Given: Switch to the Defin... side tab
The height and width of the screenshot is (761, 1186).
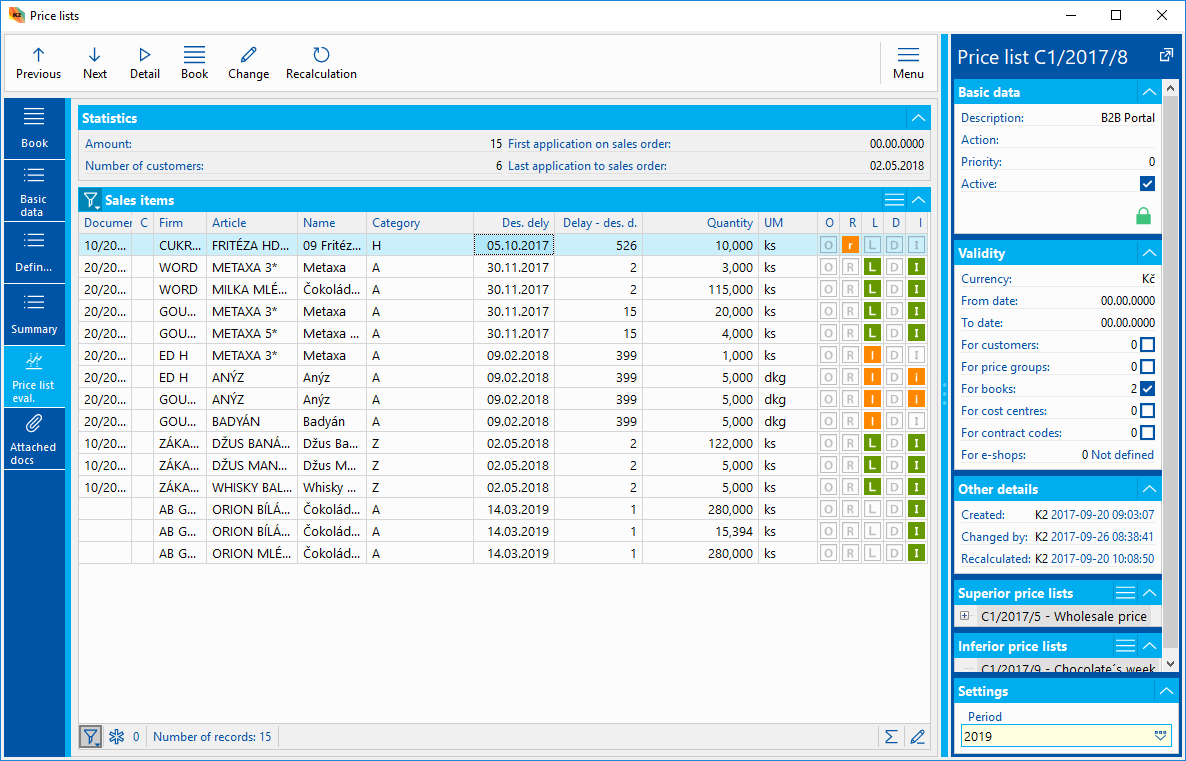Looking at the screenshot, I should click(34, 253).
